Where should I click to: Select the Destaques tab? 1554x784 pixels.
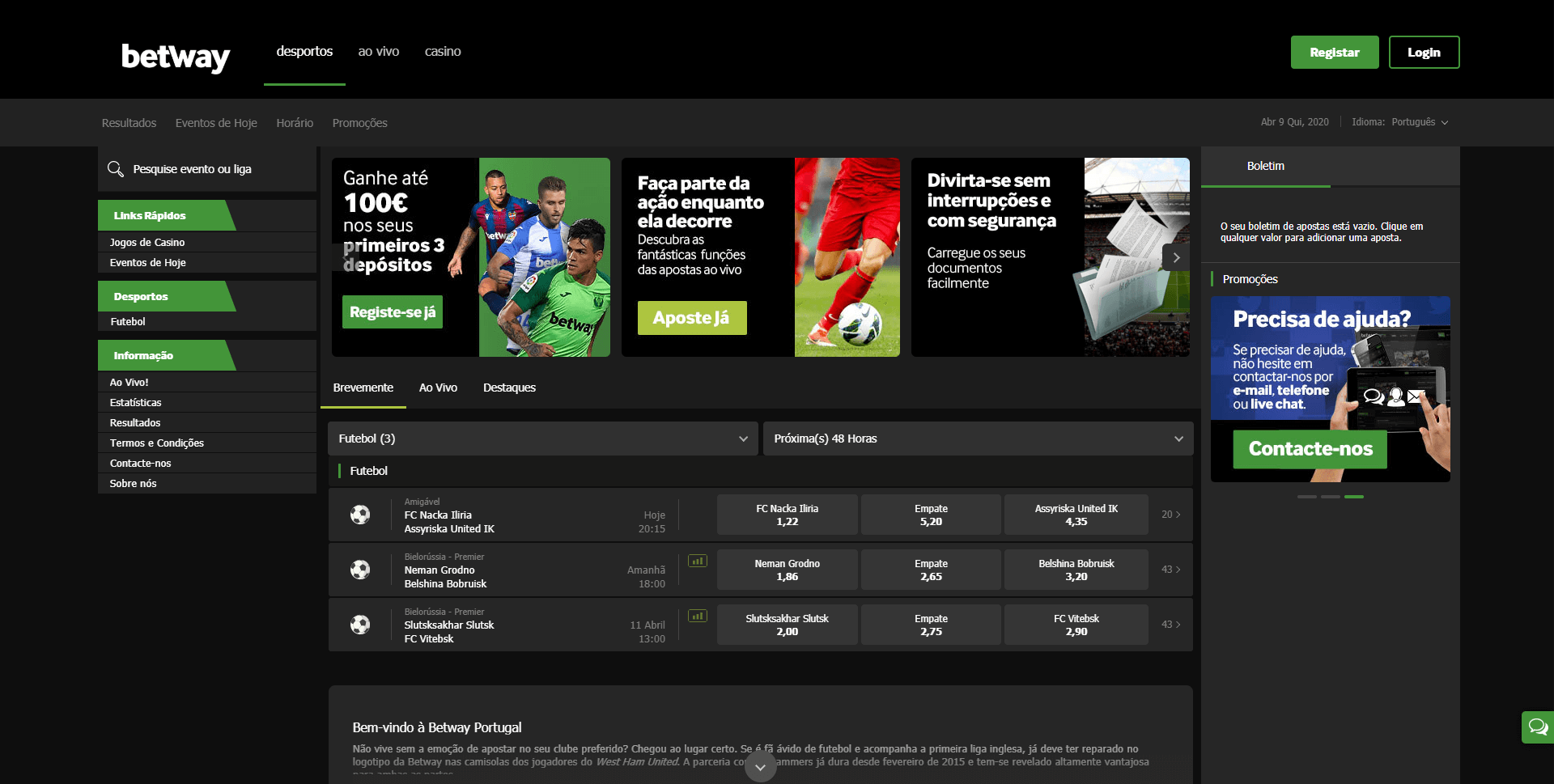coord(509,388)
